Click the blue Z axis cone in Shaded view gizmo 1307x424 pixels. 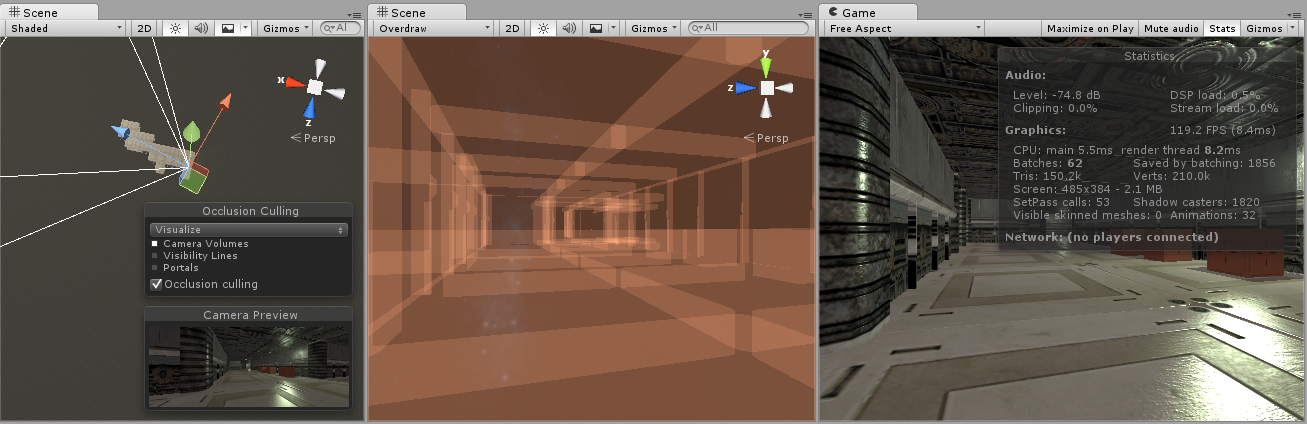pos(310,108)
